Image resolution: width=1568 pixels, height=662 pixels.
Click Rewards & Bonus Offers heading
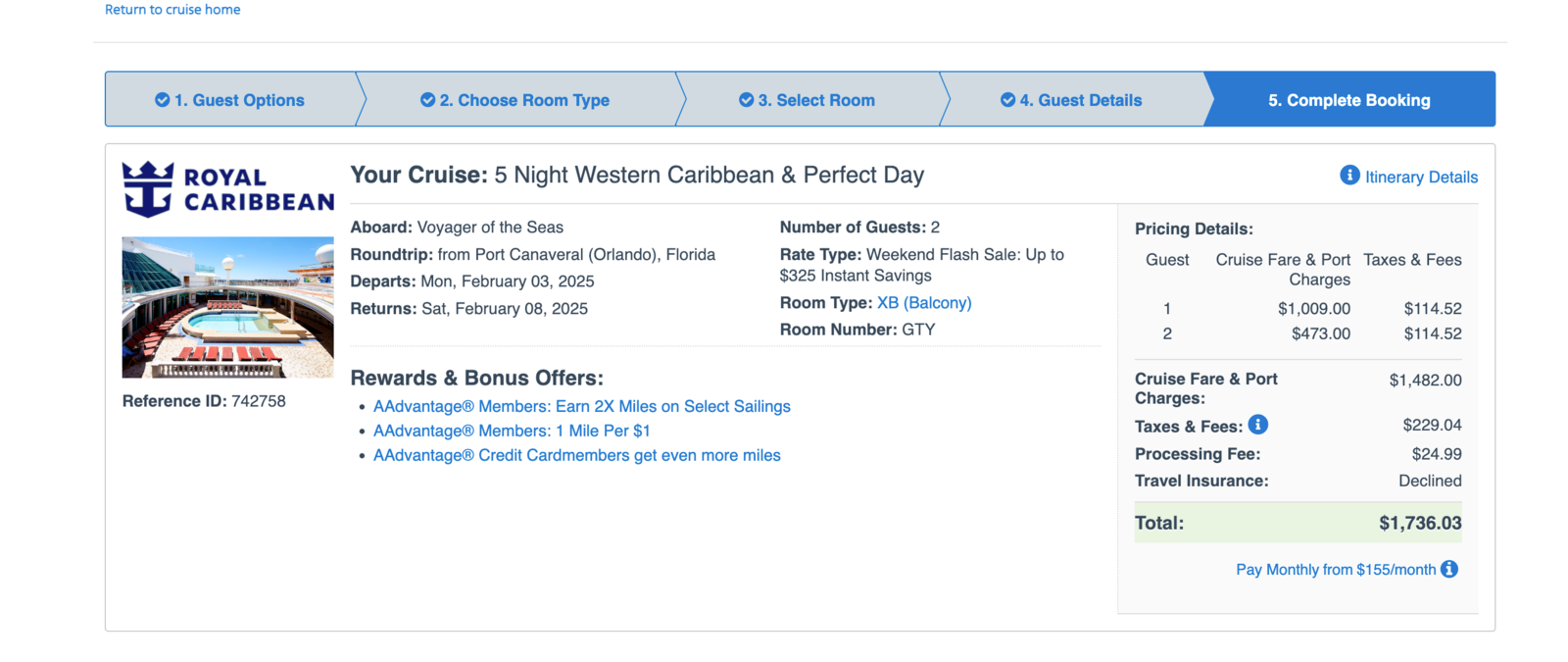tap(477, 378)
